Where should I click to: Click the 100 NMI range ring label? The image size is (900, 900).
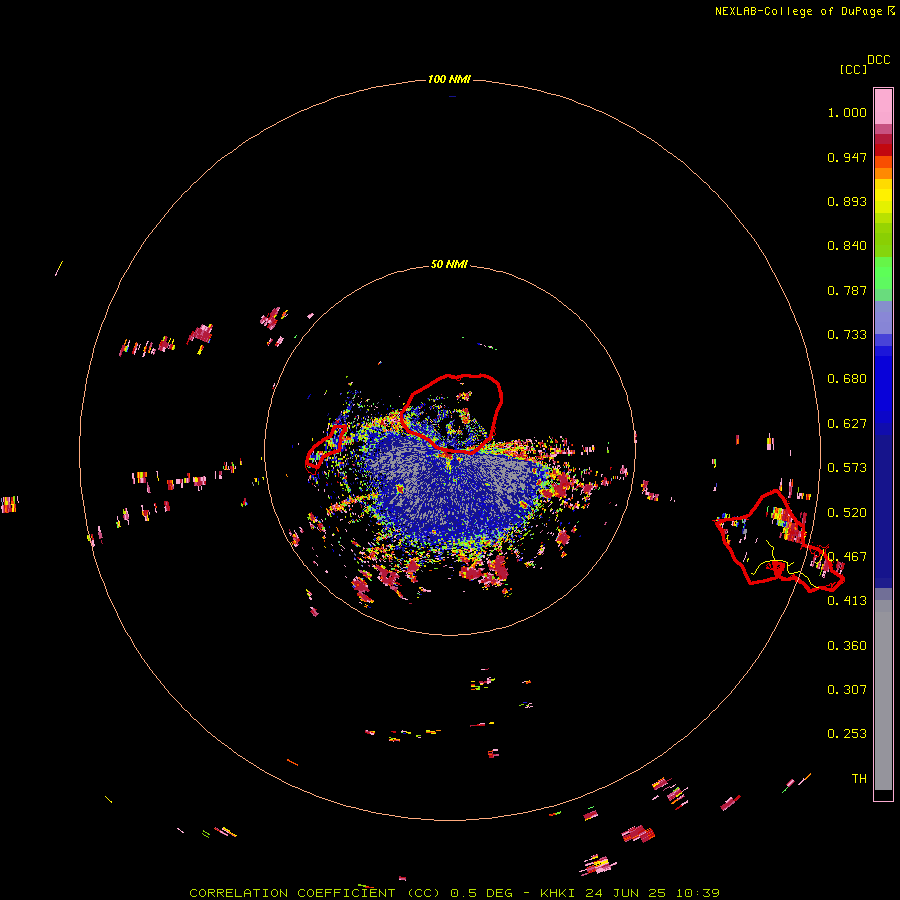point(449,79)
